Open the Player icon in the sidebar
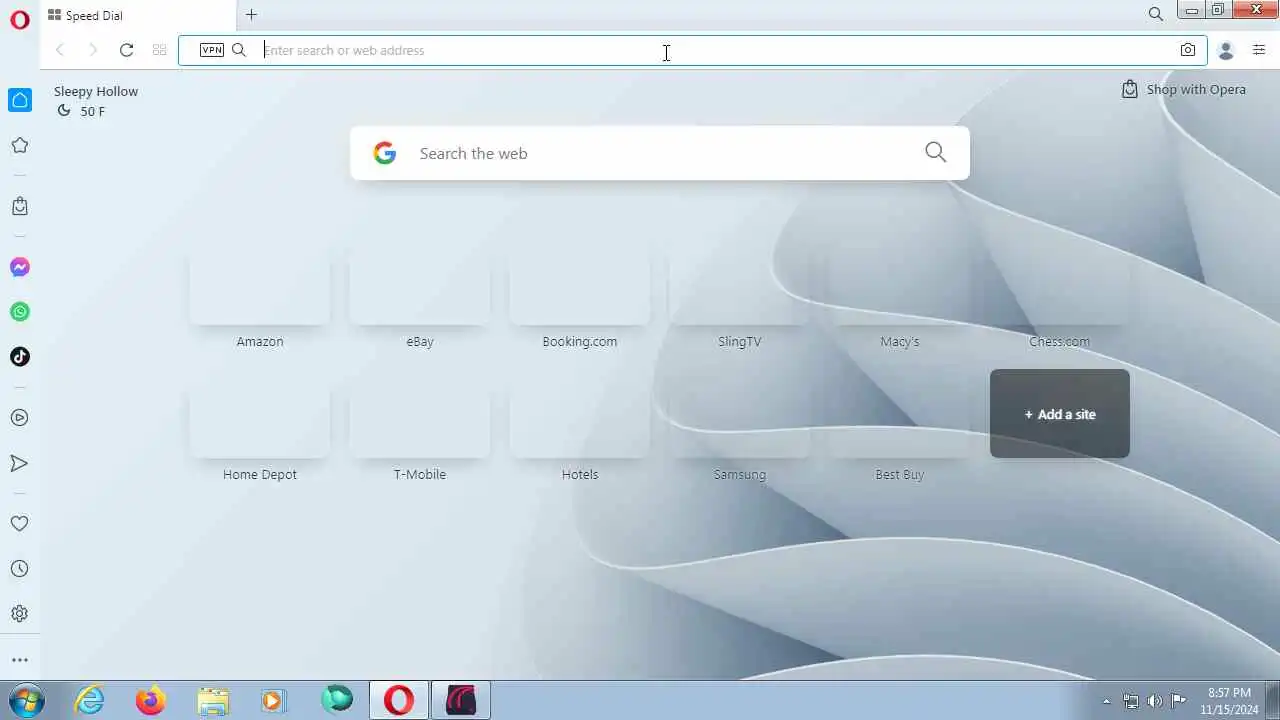 click(x=20, y=418)
